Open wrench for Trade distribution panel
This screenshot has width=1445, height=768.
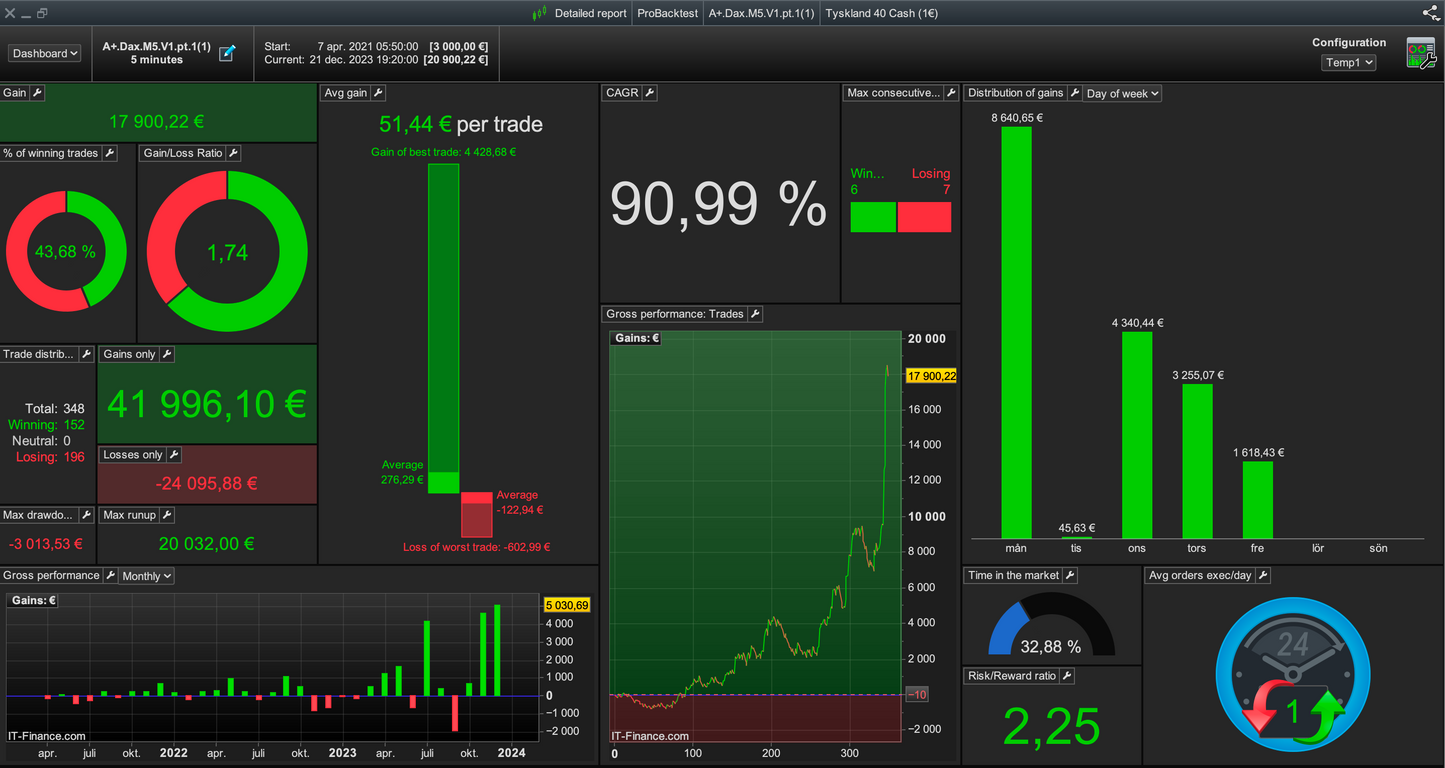[87, 354]
